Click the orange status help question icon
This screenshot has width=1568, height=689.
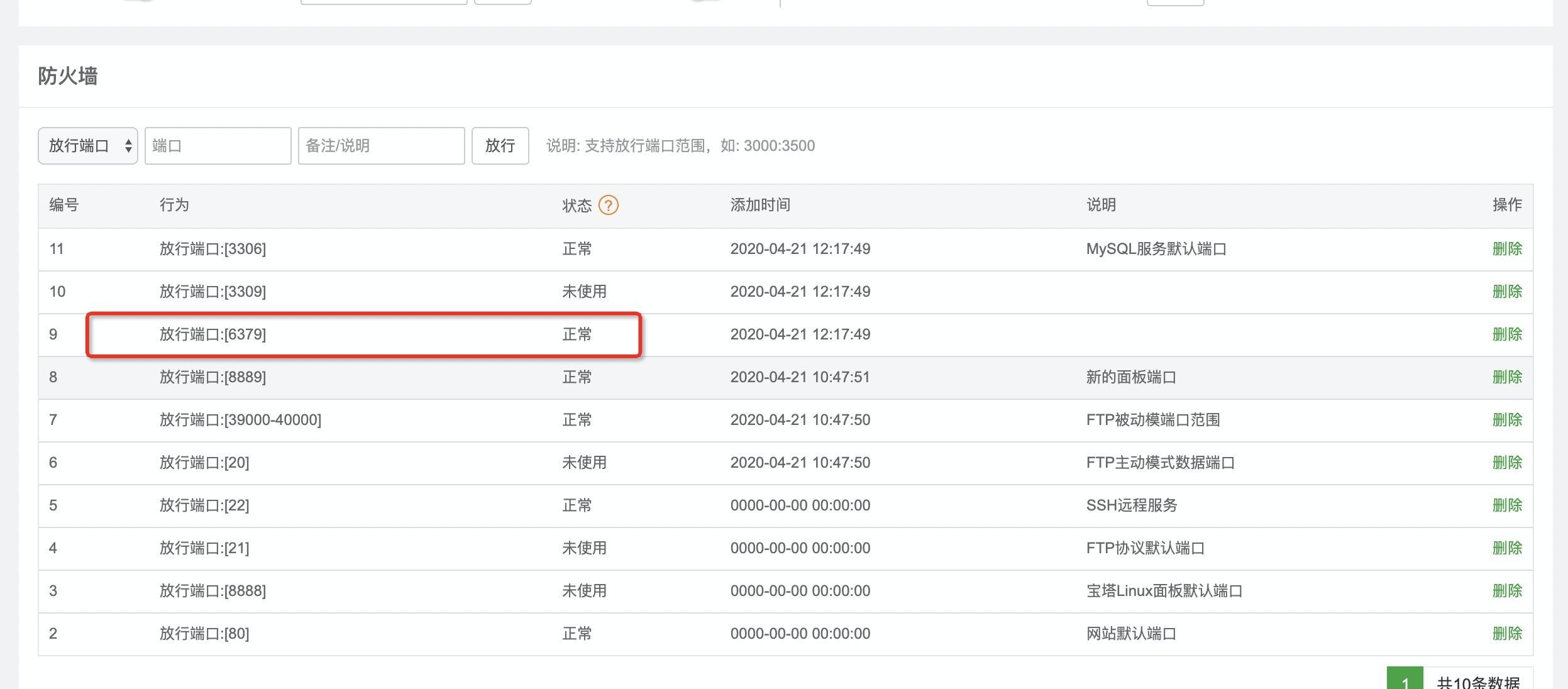click(608, 205)
